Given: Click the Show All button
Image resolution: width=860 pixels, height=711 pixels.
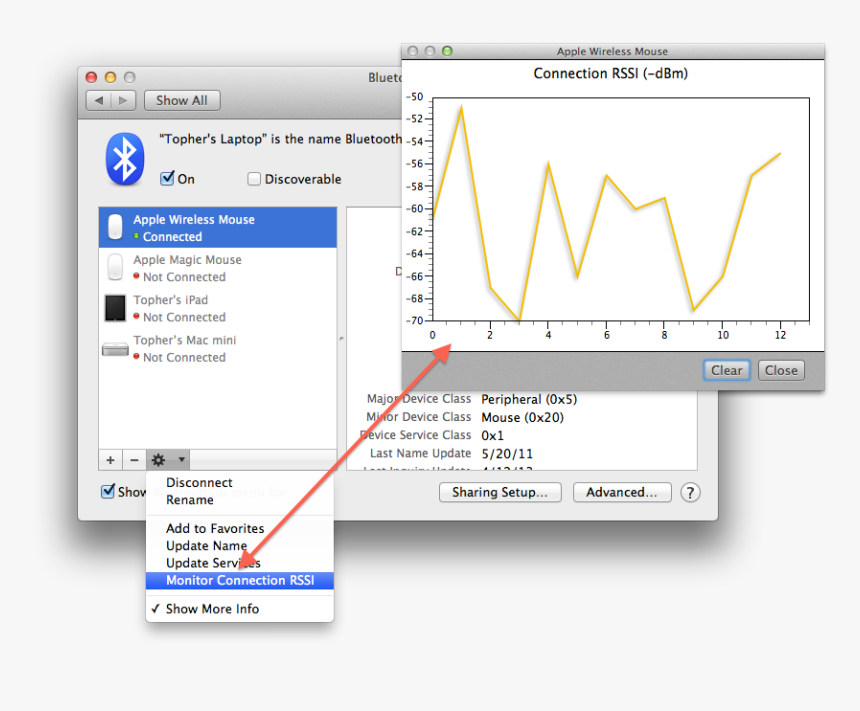Looking at the screenshot, I should coord(182,100).
